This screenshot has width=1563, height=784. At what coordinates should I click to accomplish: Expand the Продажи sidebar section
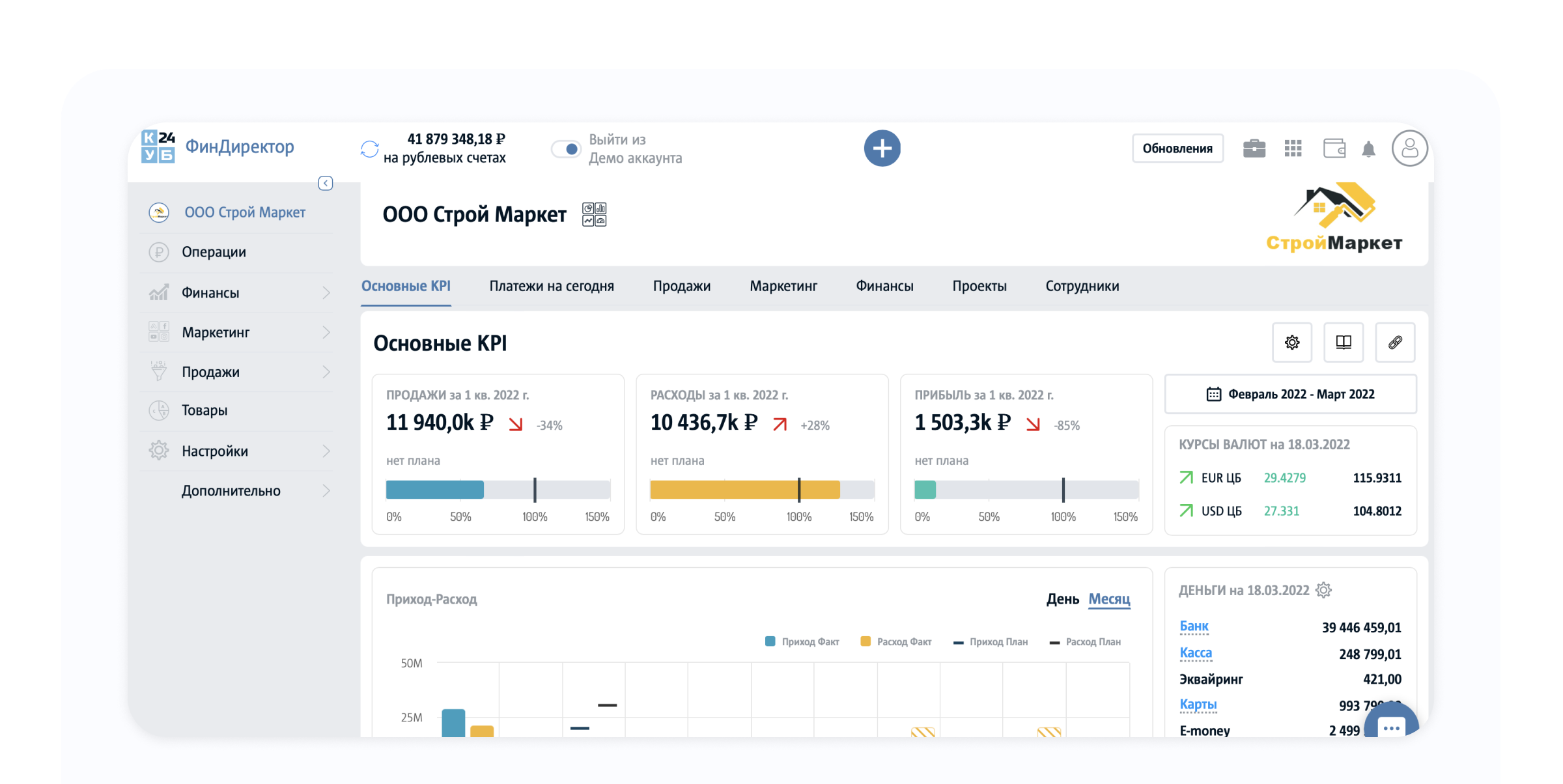click(326, 372)
